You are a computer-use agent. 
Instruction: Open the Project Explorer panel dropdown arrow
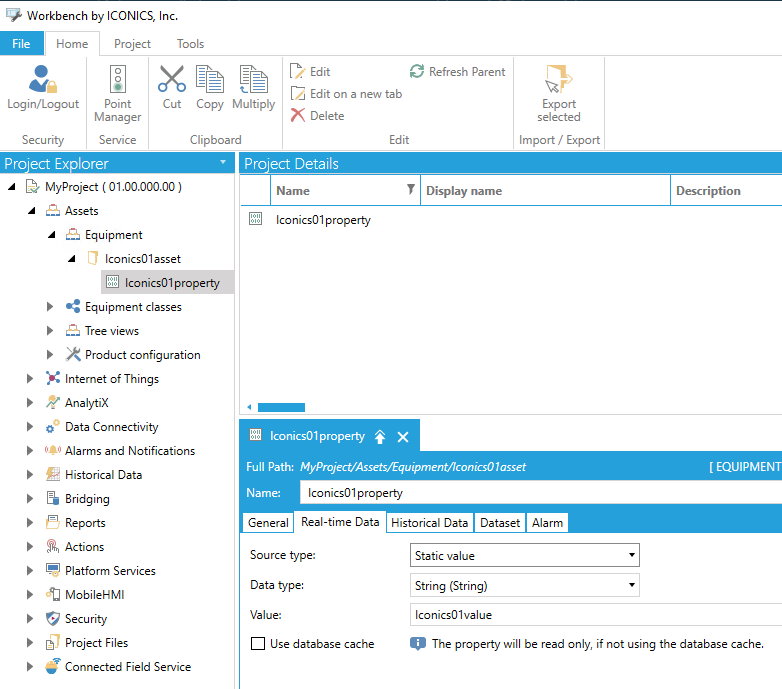(x=223, y=162)
